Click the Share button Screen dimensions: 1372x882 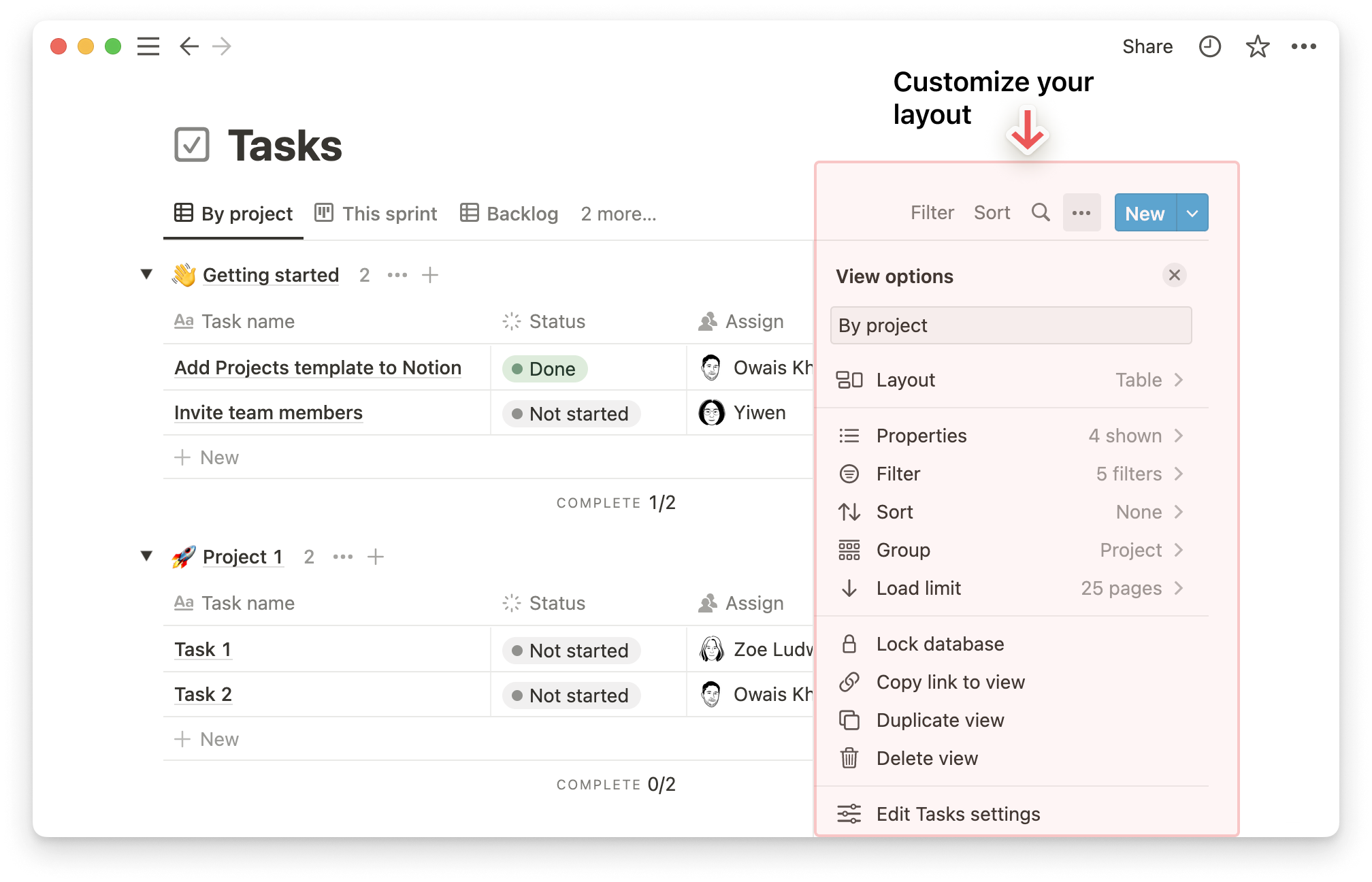pyautogui.click(x=1147, y=46)
